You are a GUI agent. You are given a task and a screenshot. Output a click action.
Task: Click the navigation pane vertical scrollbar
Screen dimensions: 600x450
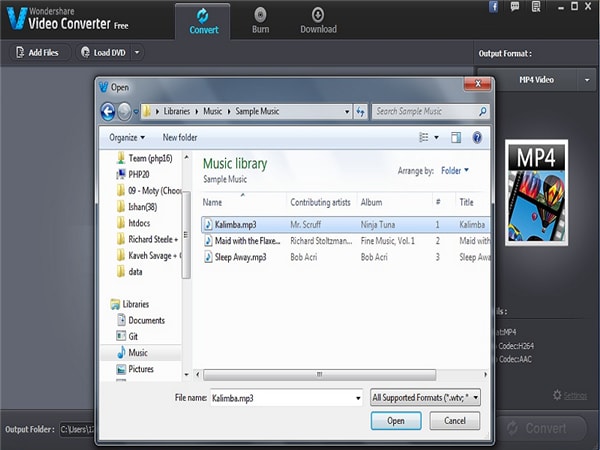[x=186, y=235]
